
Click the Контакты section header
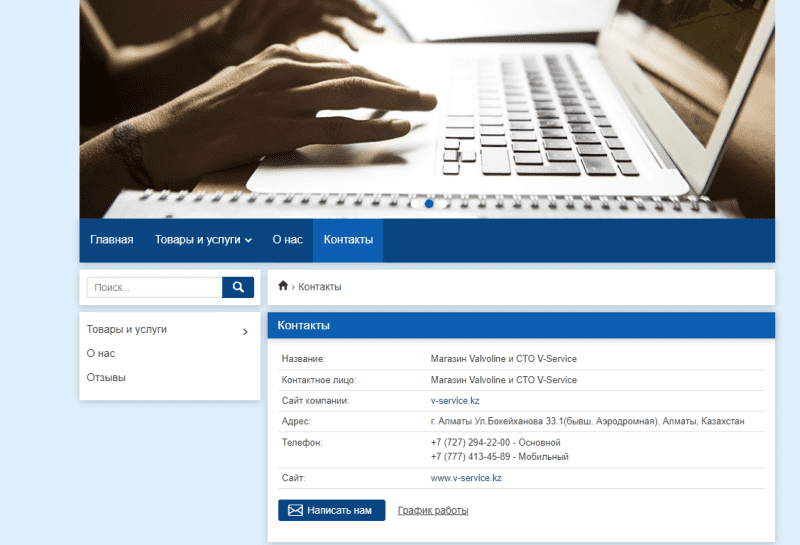click(521, 326)
